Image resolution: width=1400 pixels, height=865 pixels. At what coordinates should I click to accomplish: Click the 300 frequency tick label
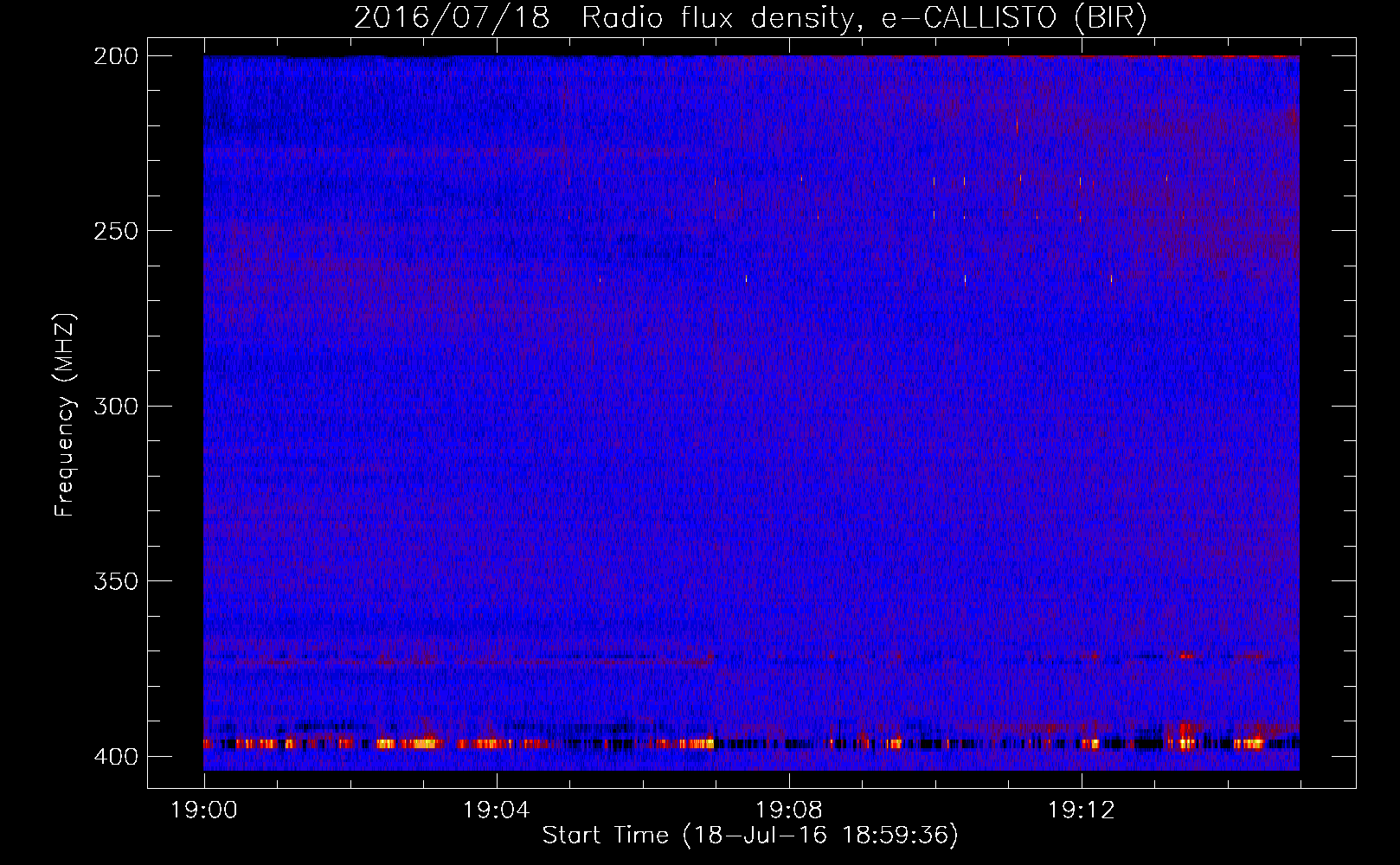[116, 406]
